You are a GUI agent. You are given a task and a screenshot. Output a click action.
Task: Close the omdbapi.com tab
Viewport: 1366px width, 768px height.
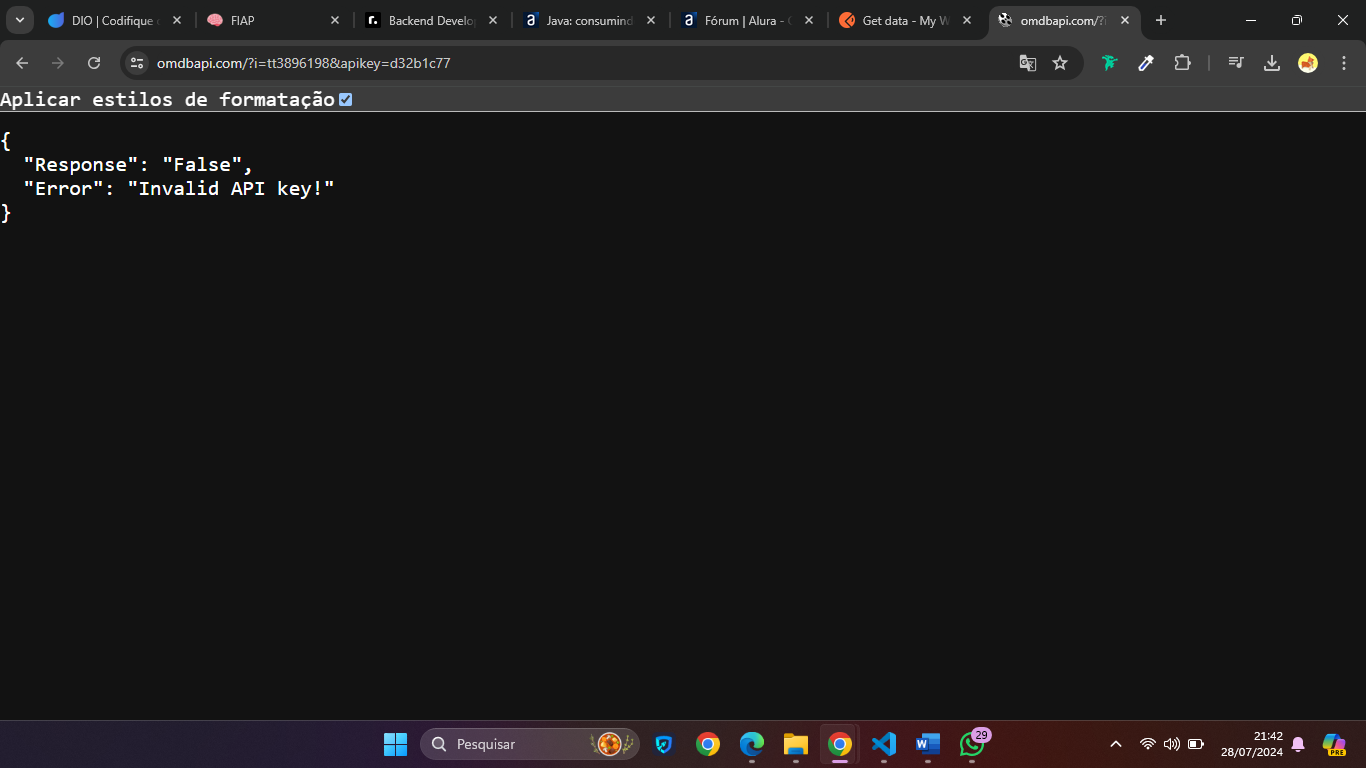pyautogui.click(x=1125, y=20)
